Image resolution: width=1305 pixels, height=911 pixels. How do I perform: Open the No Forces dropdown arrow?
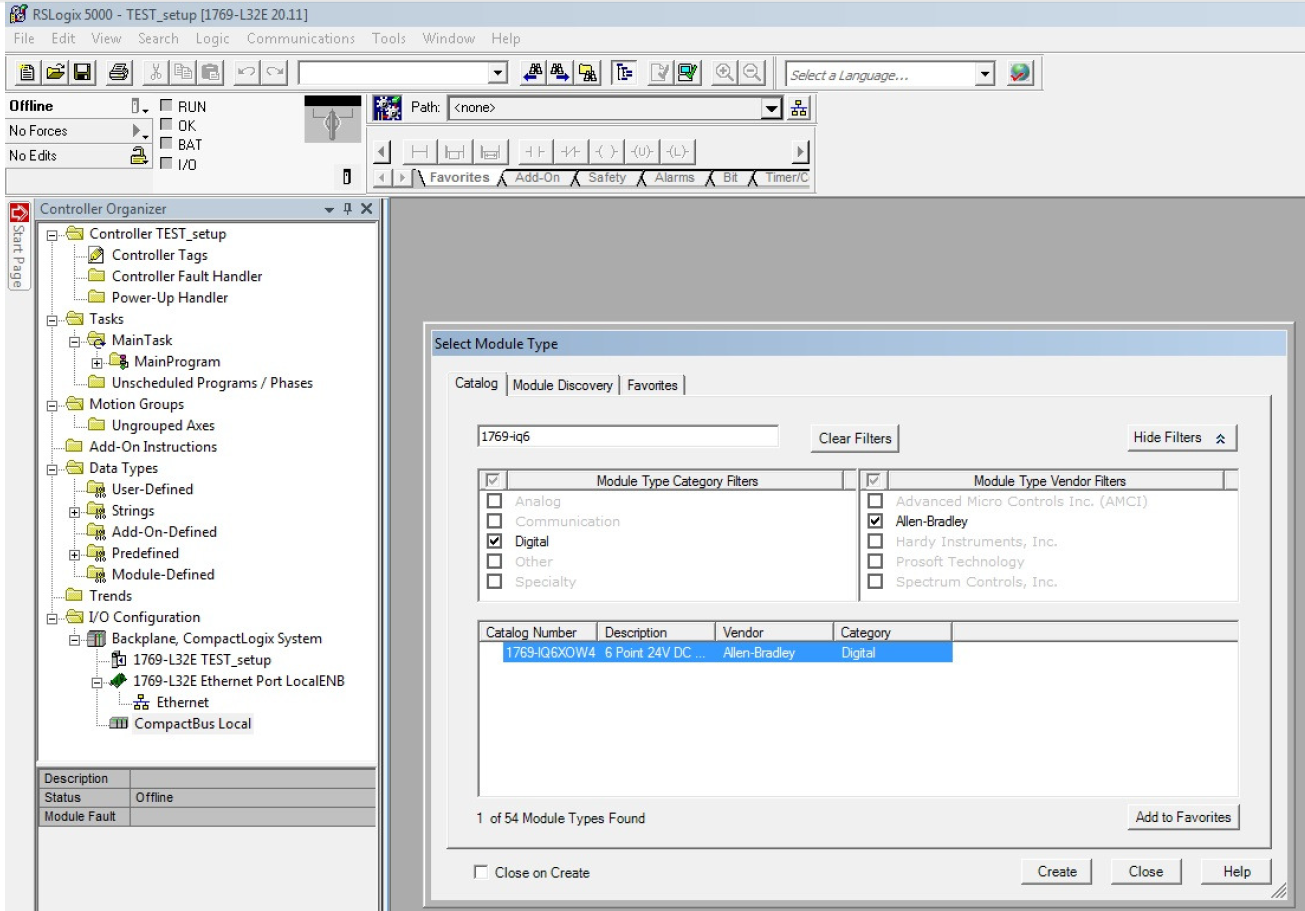point(140,131)
